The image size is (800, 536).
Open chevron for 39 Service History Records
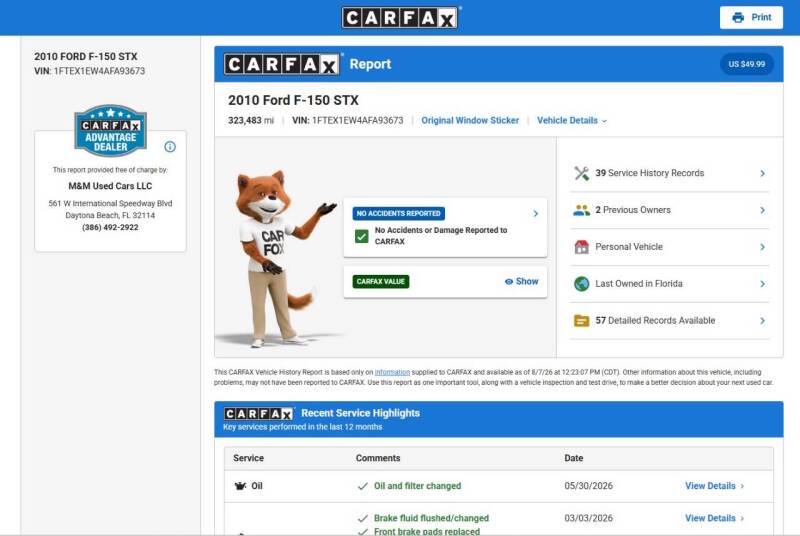click(762, 173)
